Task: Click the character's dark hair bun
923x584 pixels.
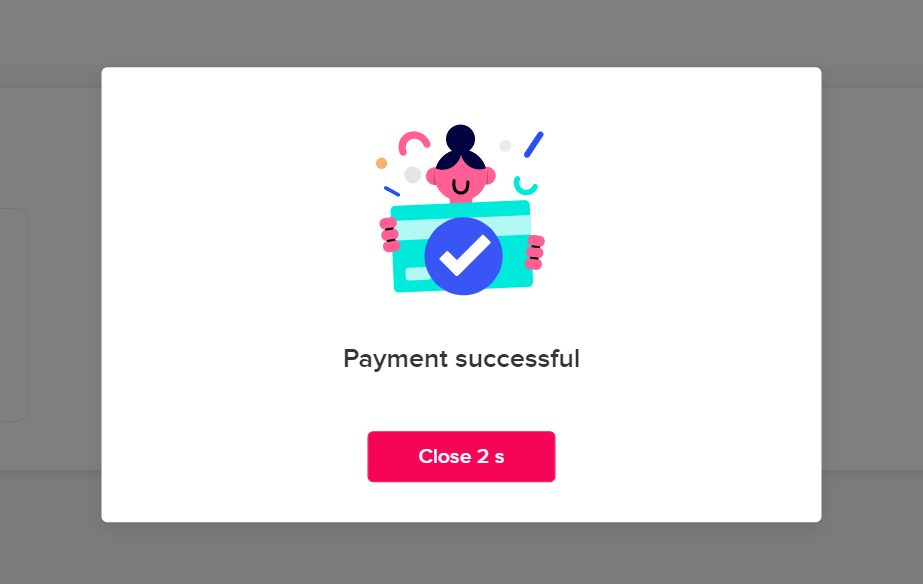Action: 460,139
